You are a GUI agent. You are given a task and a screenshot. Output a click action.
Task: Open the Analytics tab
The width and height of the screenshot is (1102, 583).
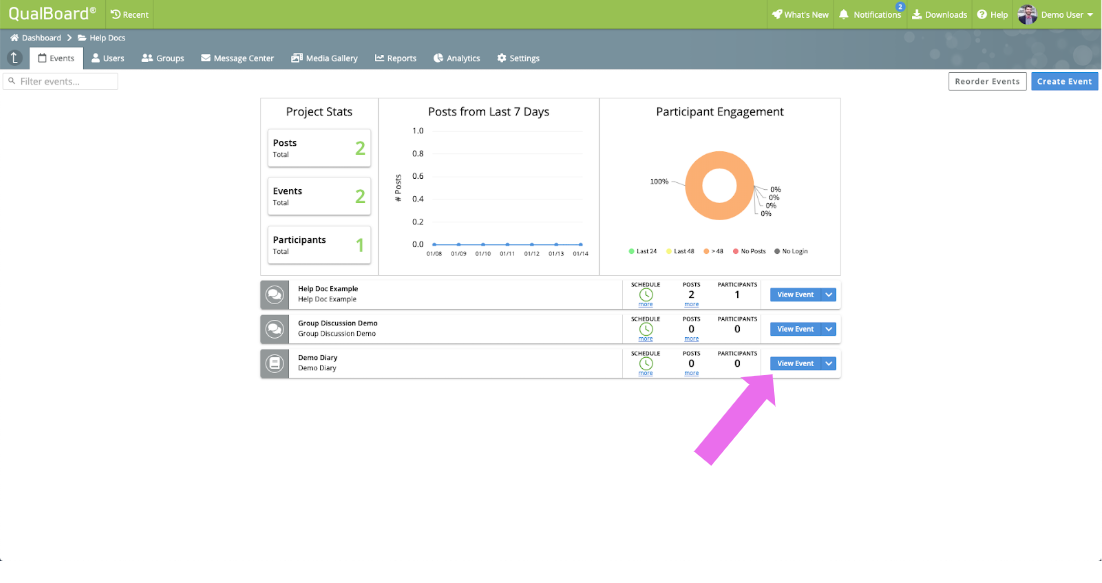[x=457, y=58]
